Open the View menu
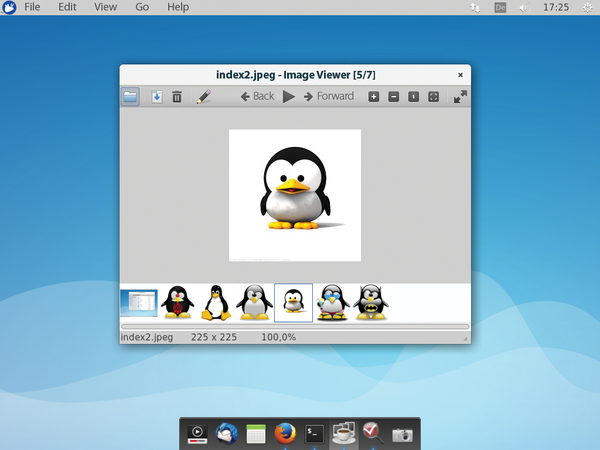The width and height of the screenshot is (600, 450). point(106,7)
